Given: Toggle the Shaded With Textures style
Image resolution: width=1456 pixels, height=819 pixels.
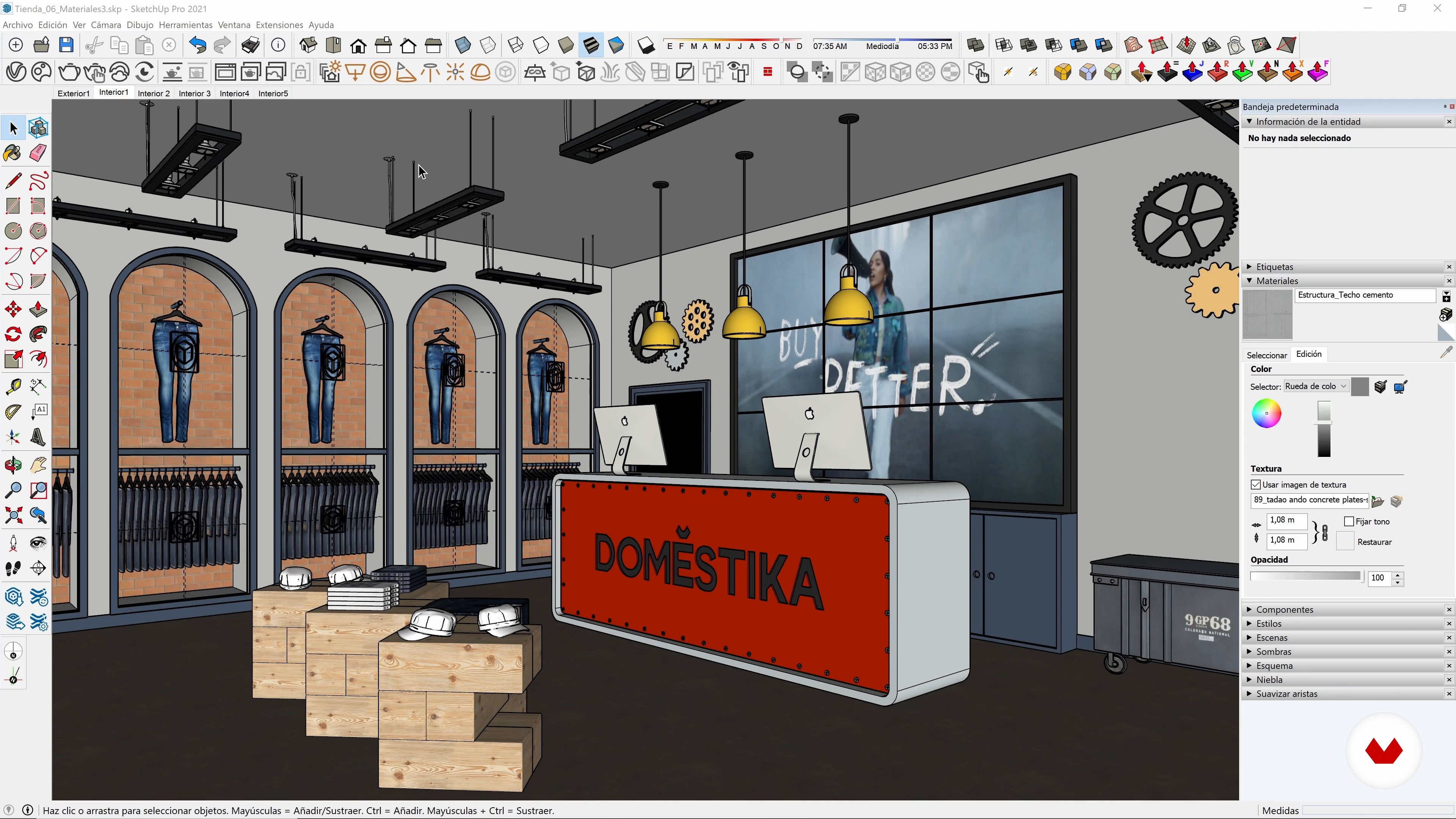Looking at the screenshot, I should point(591,45).
